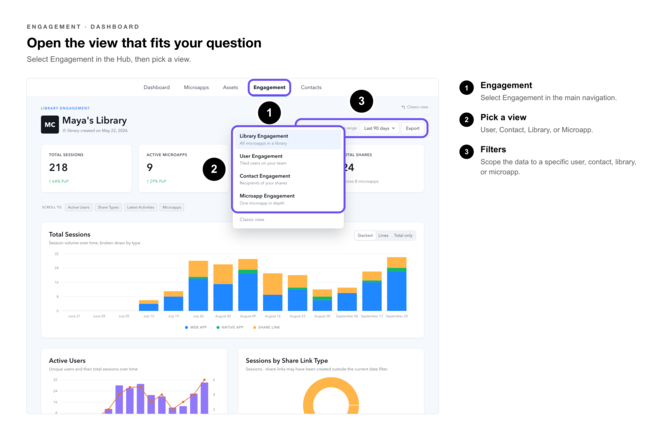Click the Classic view link with arrow icon
This screenshot has height=431, width=670.
(414, 107)
